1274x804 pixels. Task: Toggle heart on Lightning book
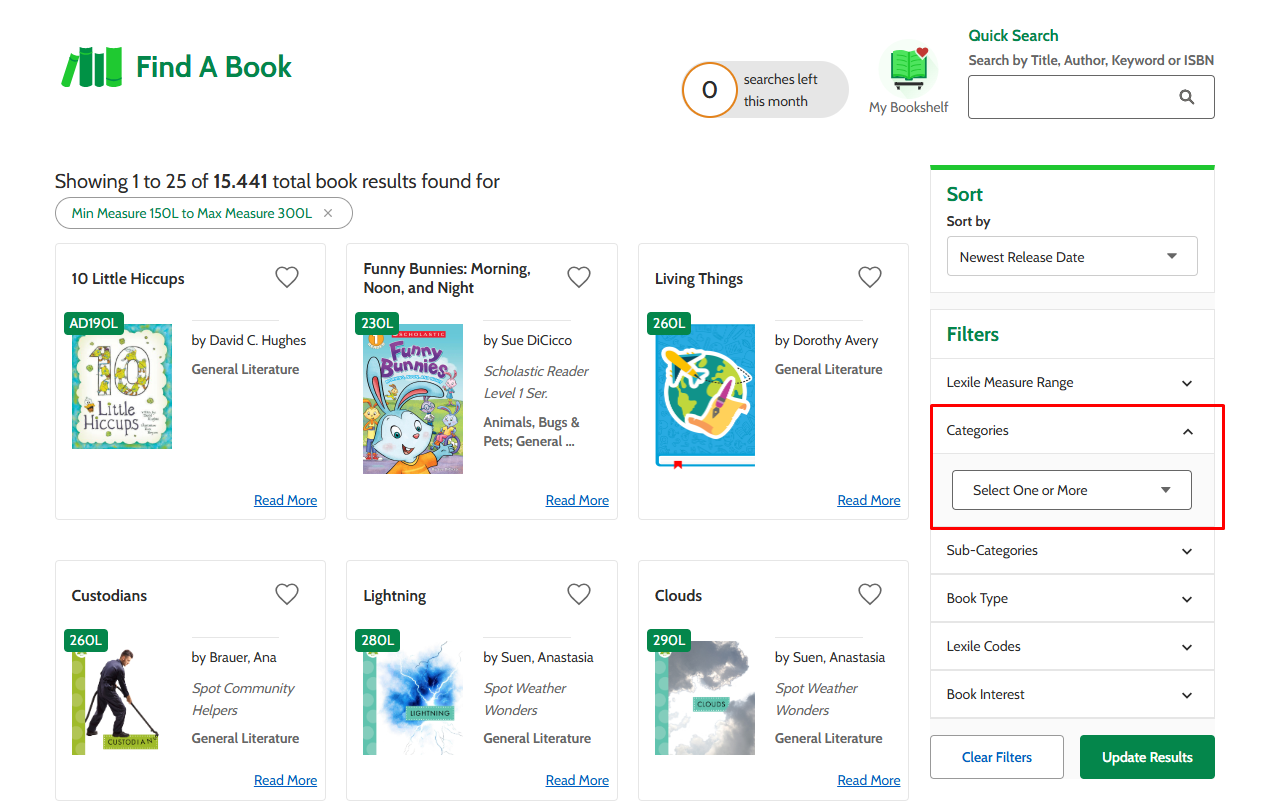579,594
